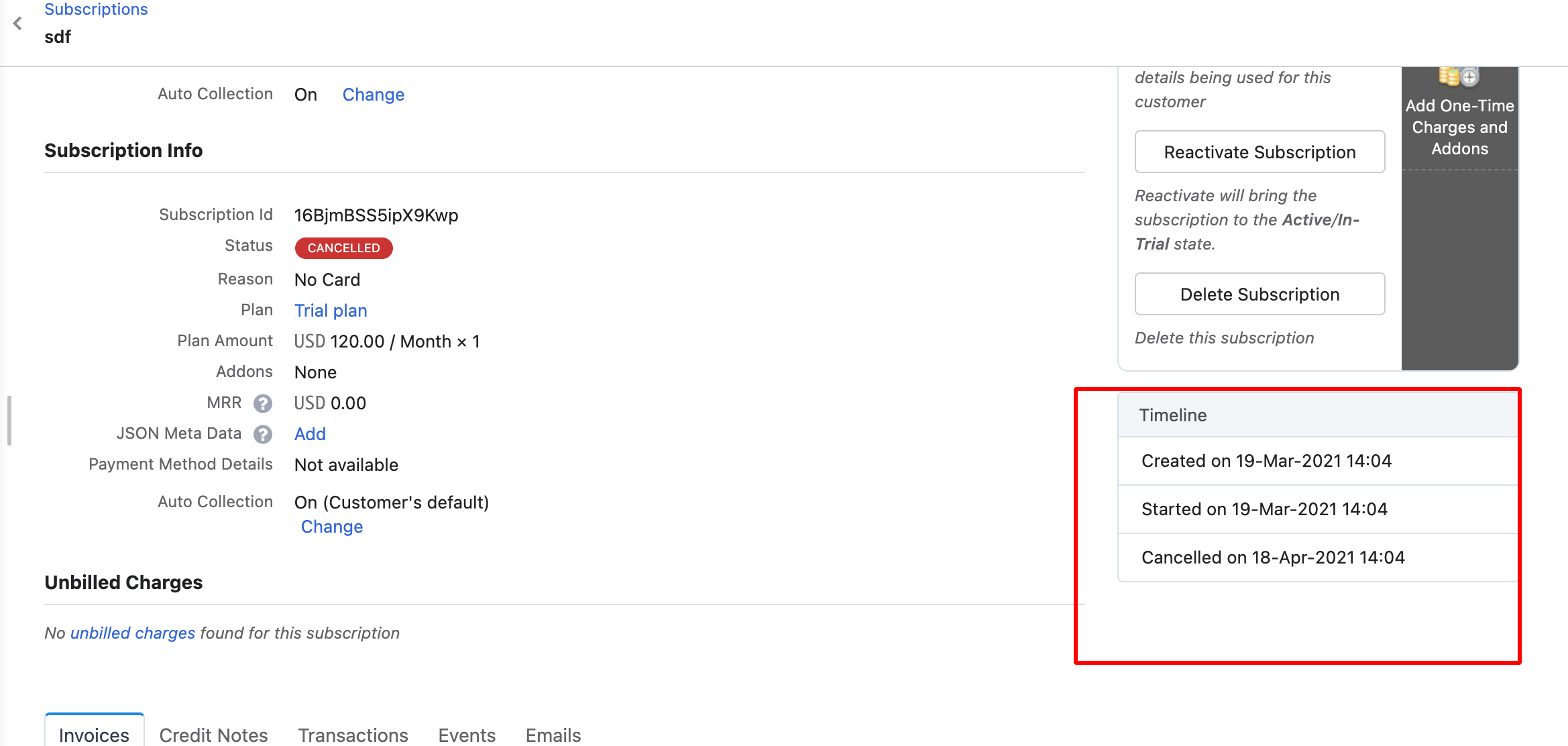Viewport: 1568px width, 746px height.
Task: Select the Invoices tab
Action: pos(94,735)
